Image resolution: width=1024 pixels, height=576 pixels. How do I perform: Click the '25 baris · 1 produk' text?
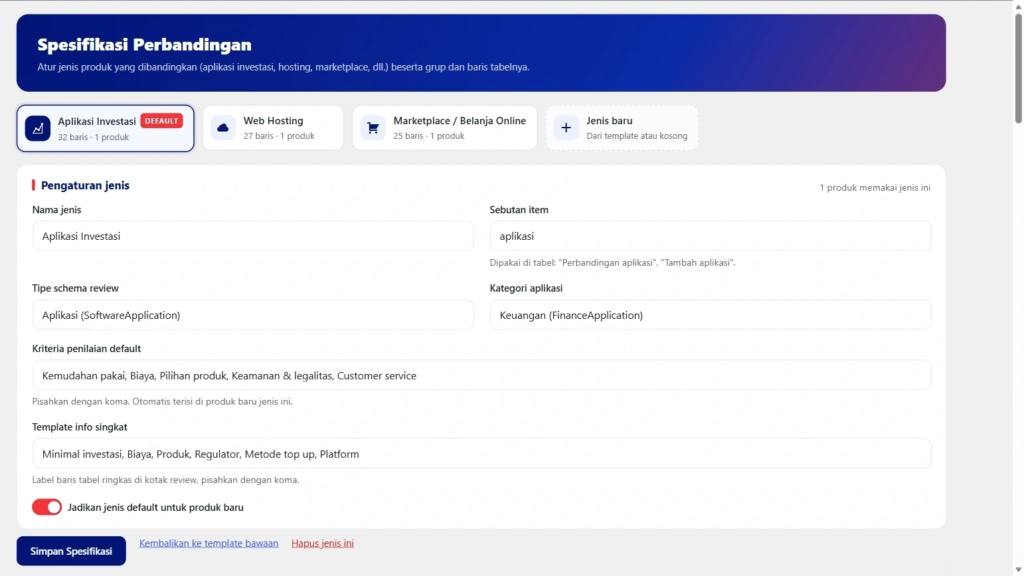429,136
